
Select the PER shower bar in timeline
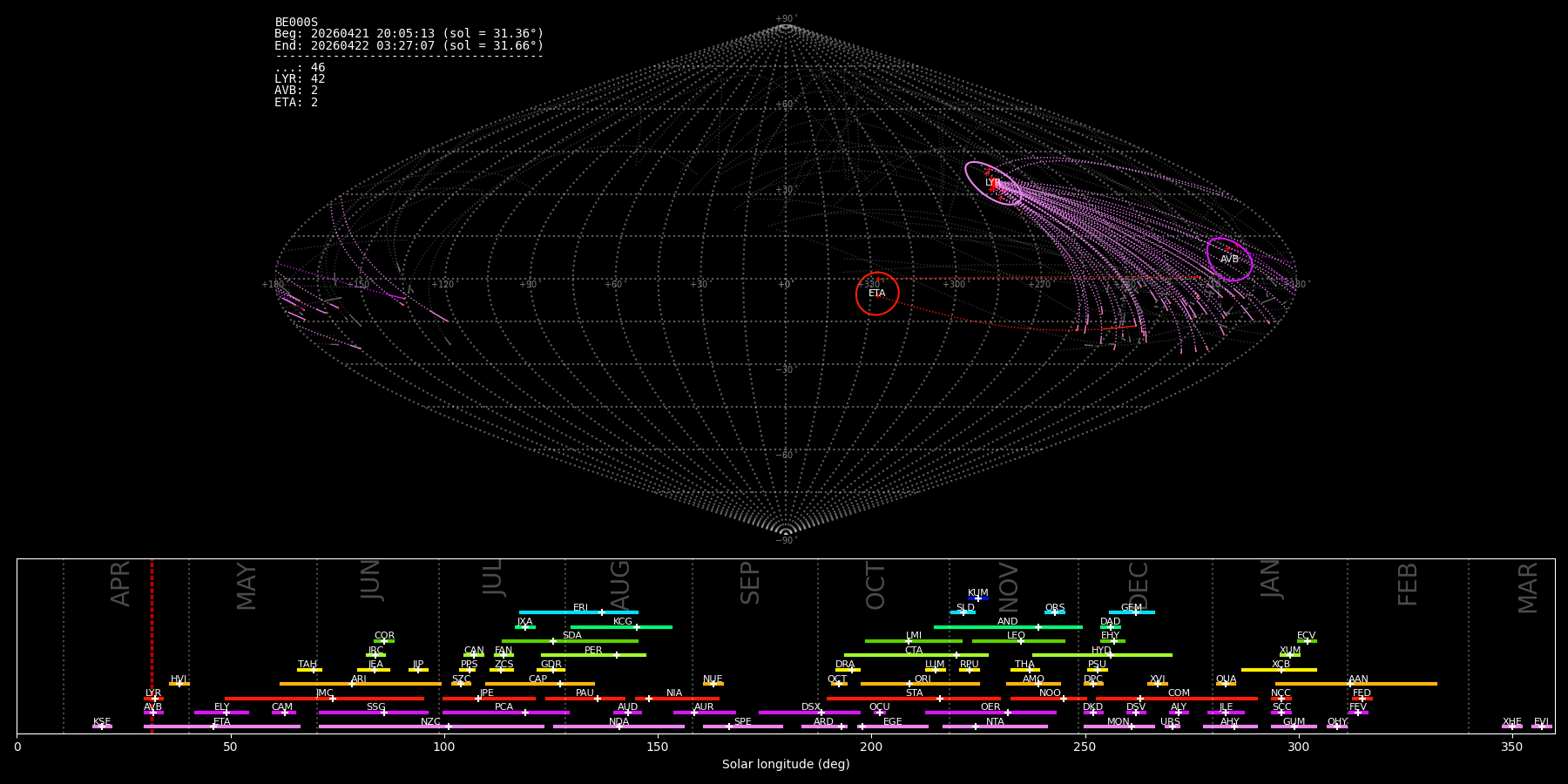[593, 655]
